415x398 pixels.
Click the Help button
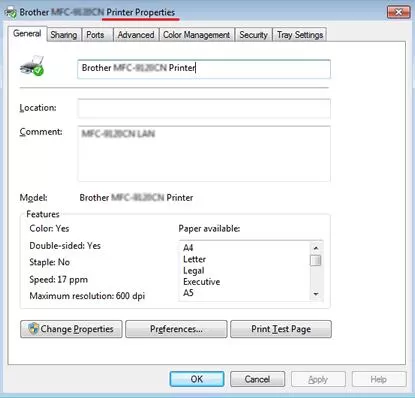pyautogui.click(x=379, y=379)
